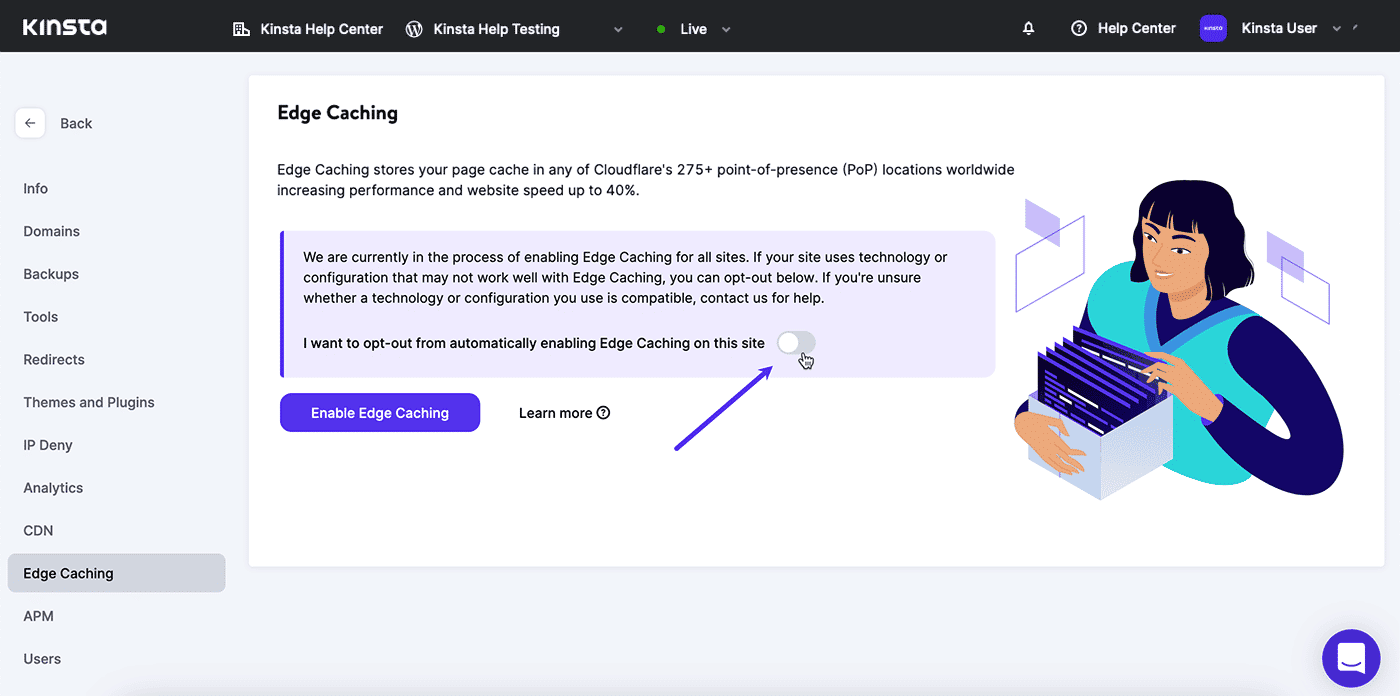The width and height of the screenshot is (1400, 696).
Task: Click the Help Center question mark icon
Action: pos(1078,28)
